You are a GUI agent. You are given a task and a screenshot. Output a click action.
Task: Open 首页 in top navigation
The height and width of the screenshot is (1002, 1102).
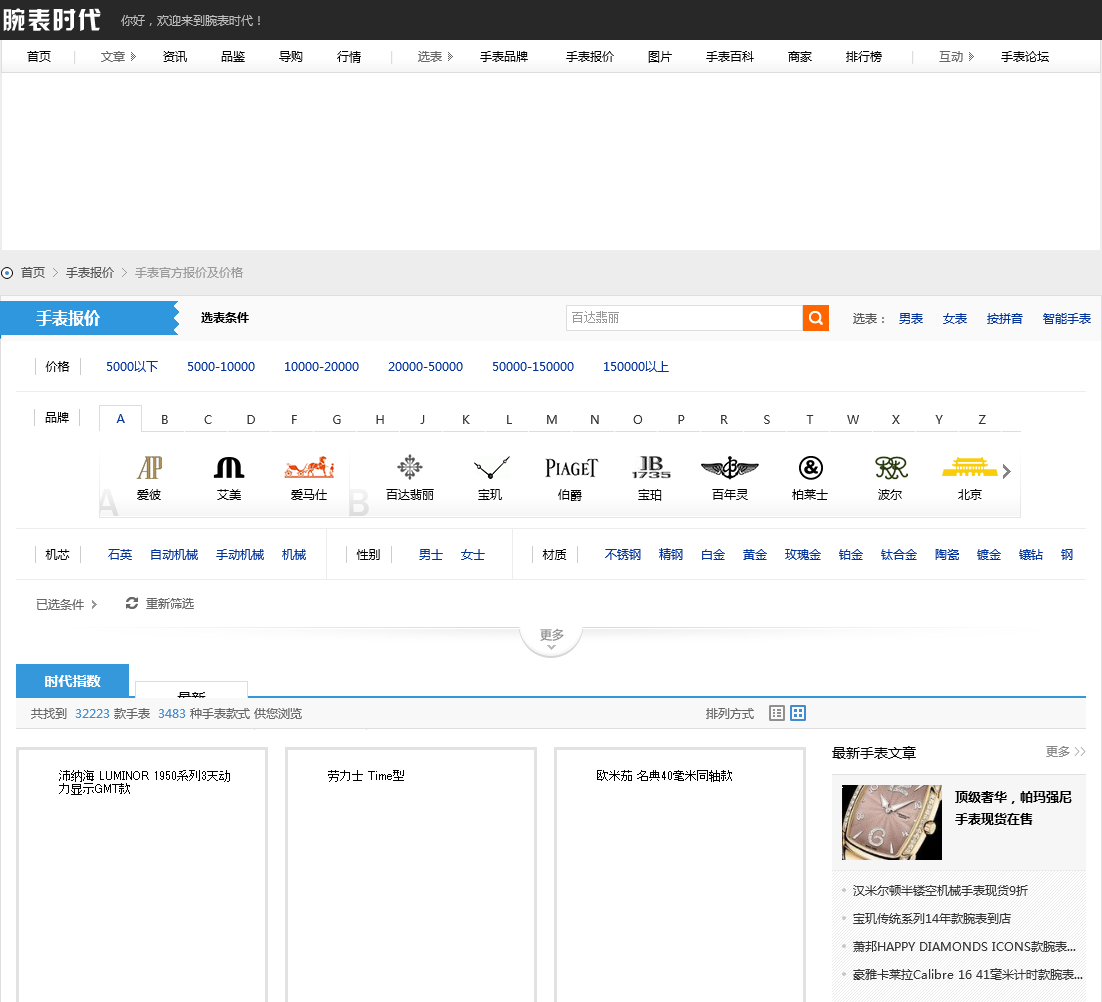[39, 56]
